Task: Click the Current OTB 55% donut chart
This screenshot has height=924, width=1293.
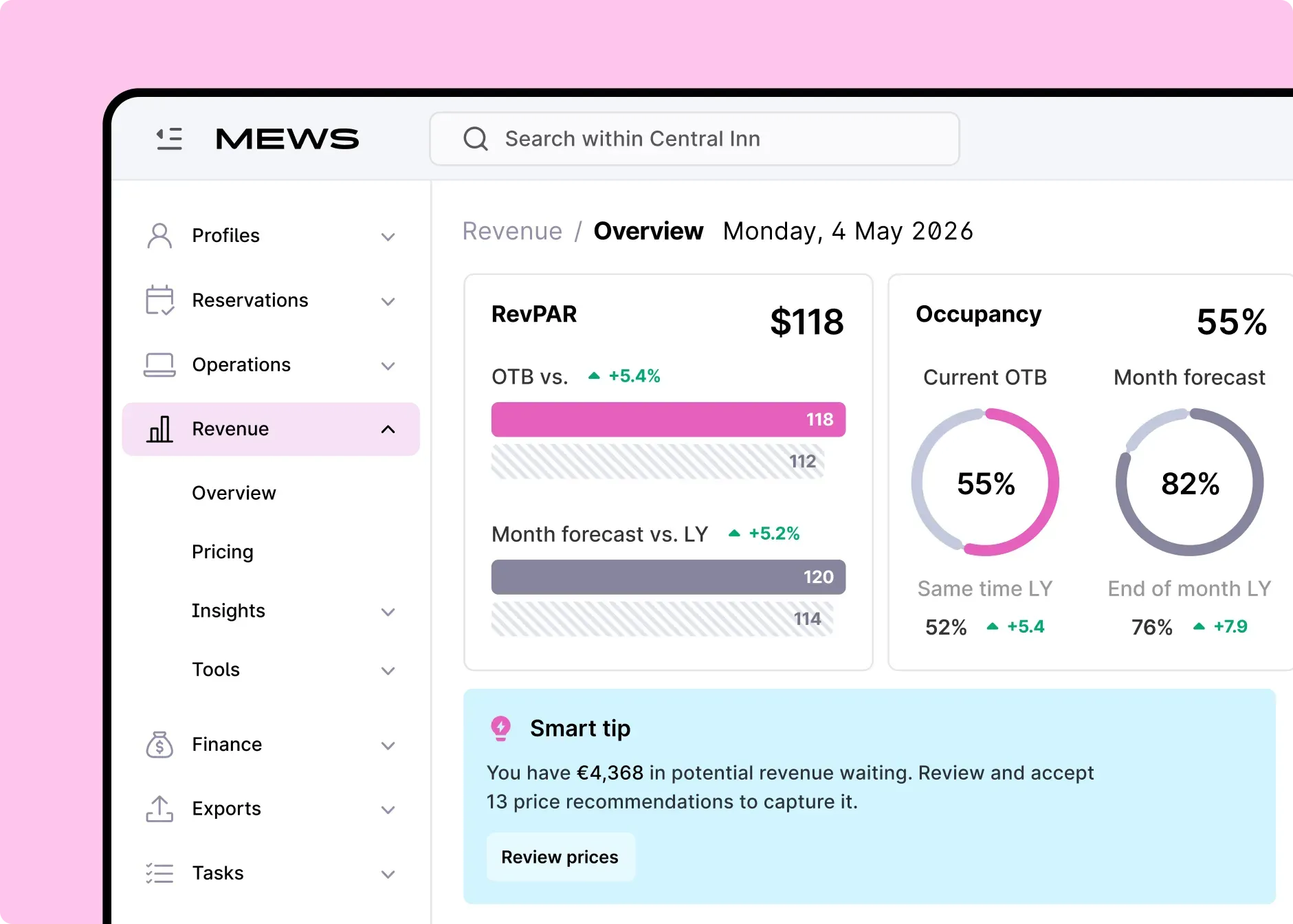Action: [x=985, y=483]
